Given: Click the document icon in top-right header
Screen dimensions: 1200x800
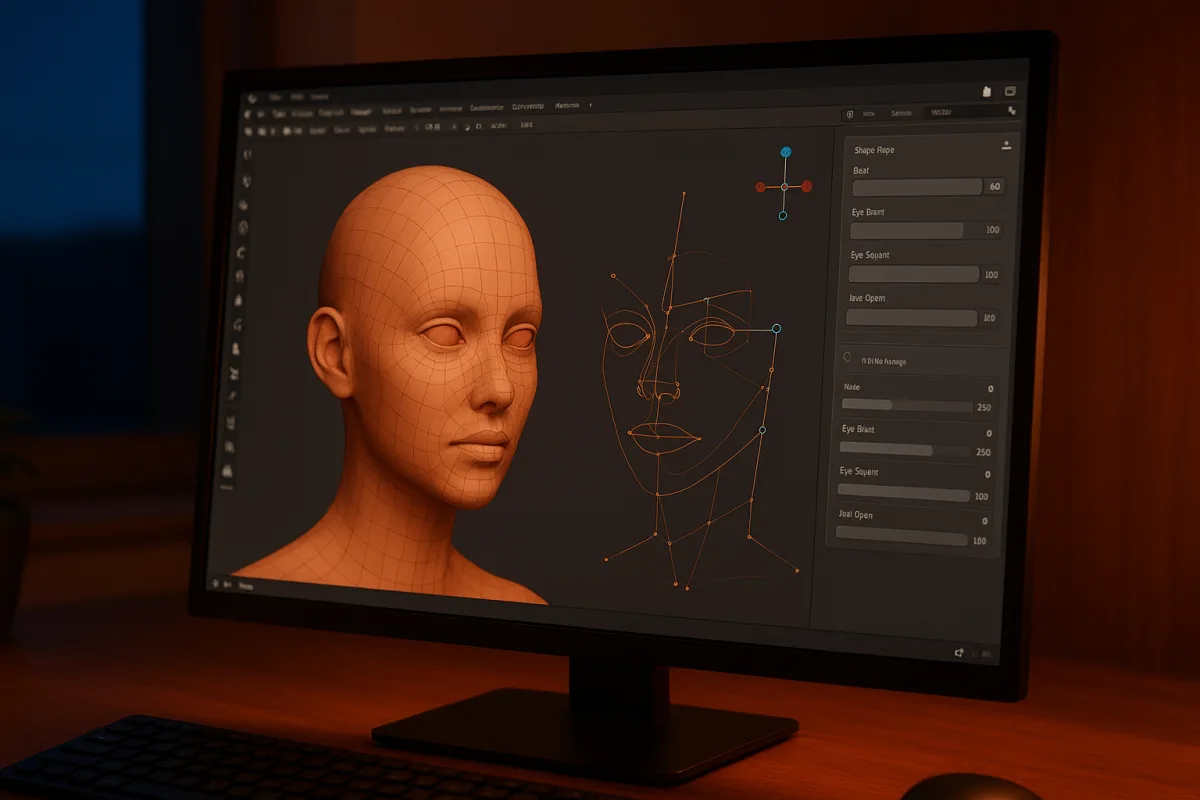Looking at the screenshot, I should [986, 91].
